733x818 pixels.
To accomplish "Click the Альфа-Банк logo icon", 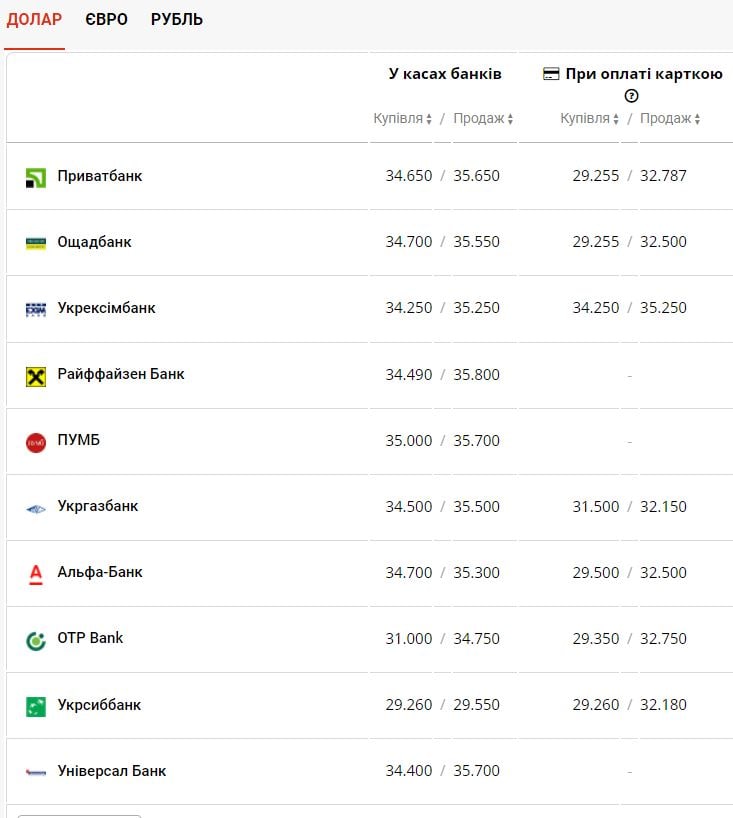I will point(36,574).
